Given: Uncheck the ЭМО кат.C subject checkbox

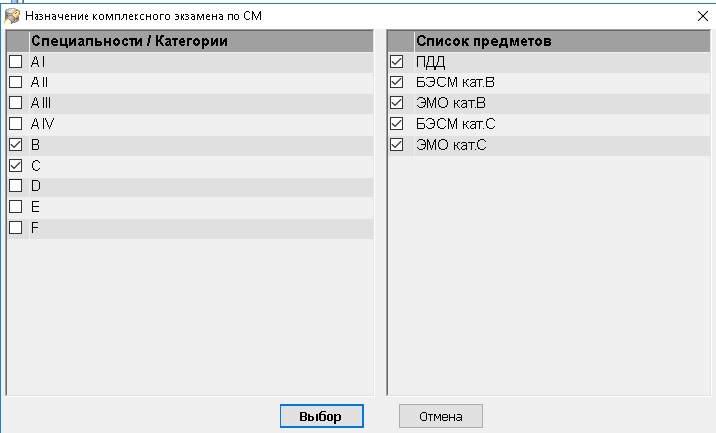Looking at the screenshot, I should (397, 145).
